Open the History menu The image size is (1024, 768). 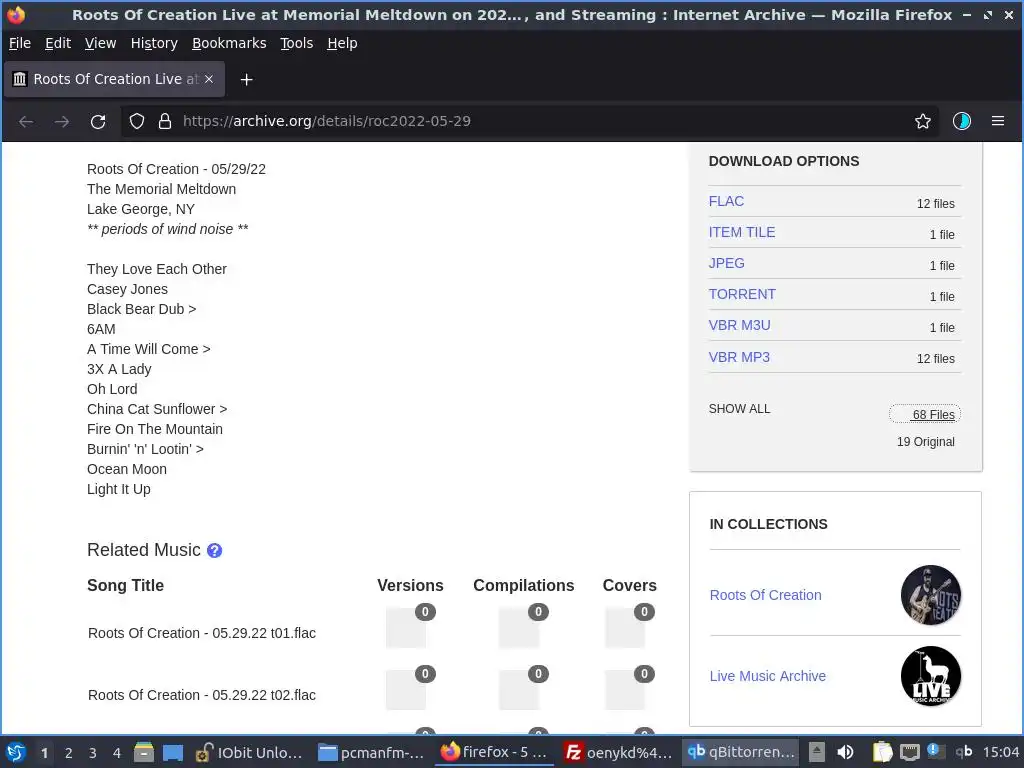(154, 43)
